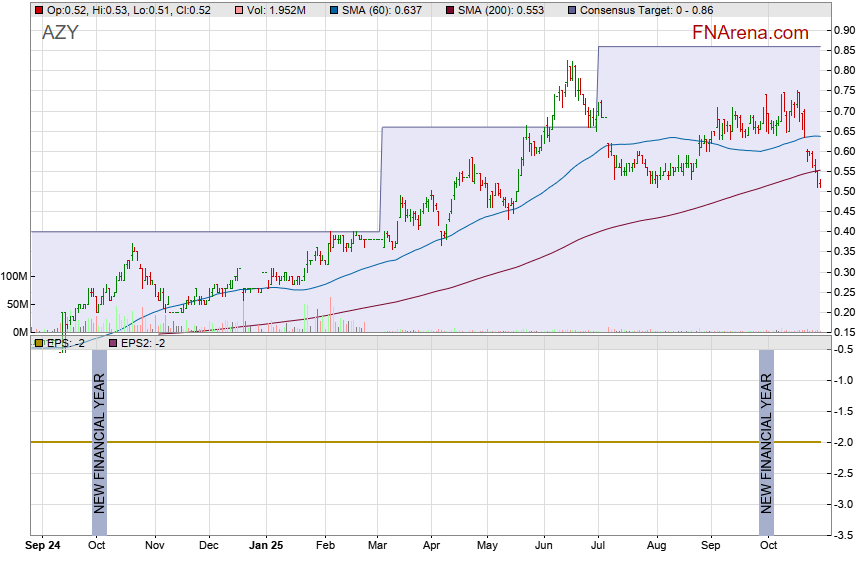Click the dark red SMA (200) legend swatch
Image resolution: width=859 pixels, height=566 pixels.
click(450, 10)
